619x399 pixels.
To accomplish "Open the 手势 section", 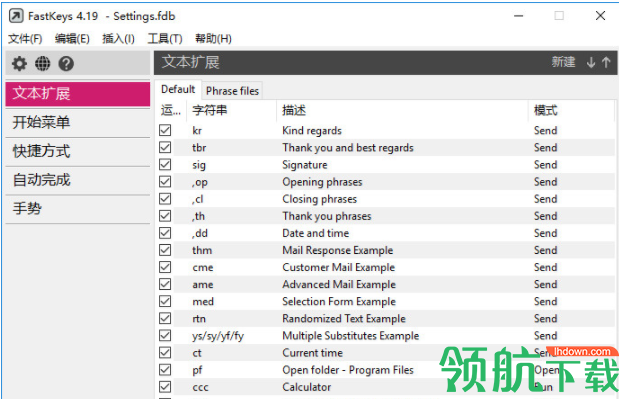I will tap(78, 208).
